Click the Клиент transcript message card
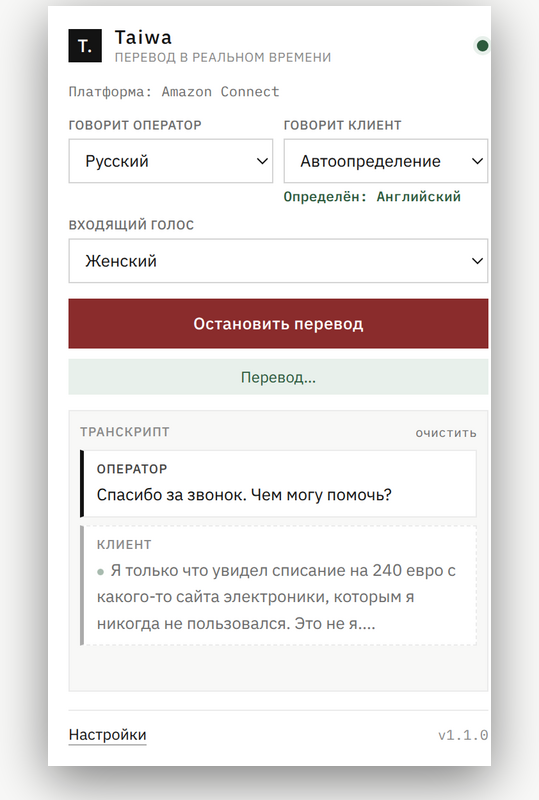This screenshot has width=539, height=800. [278, 586]
